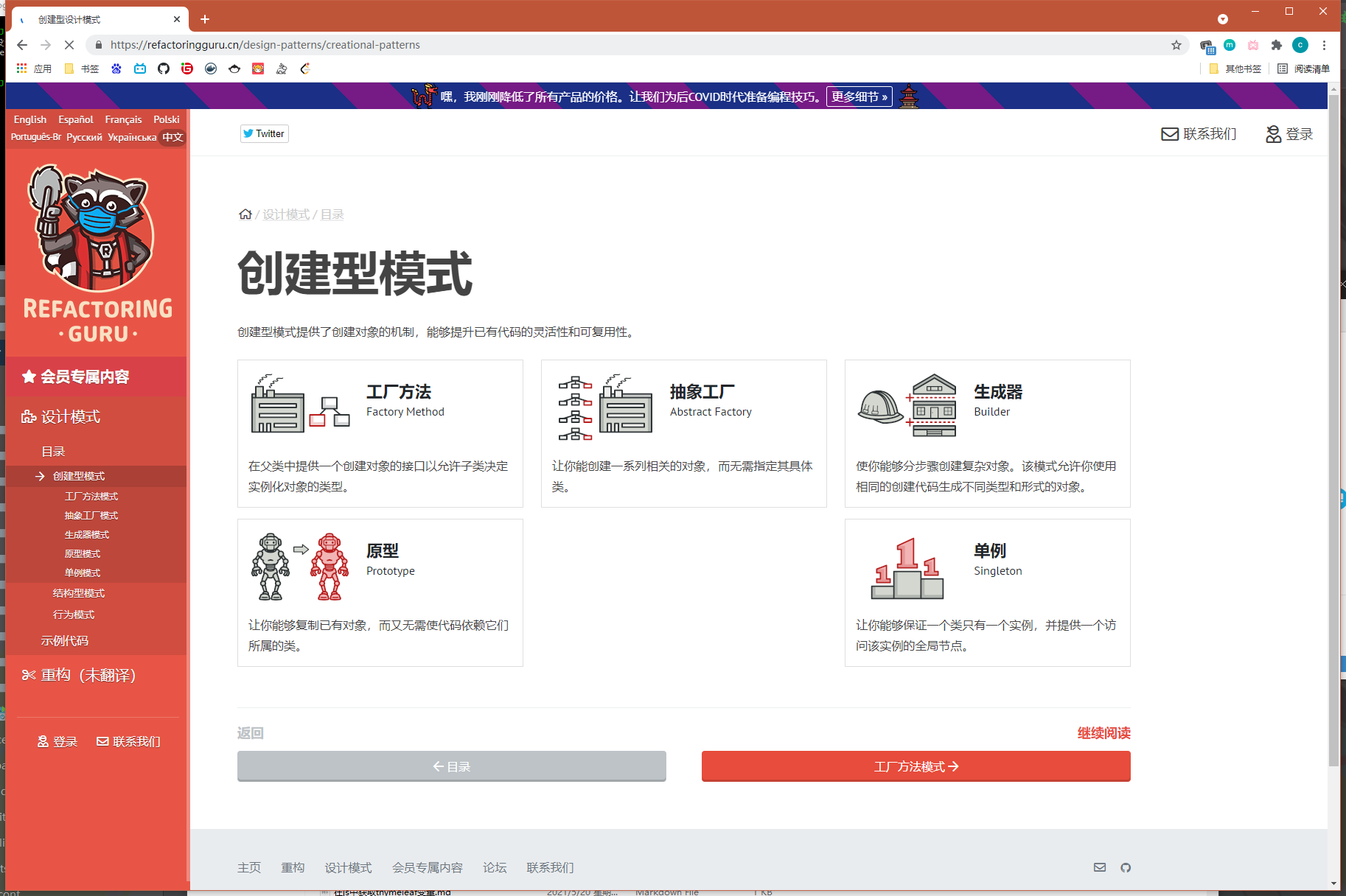Open the Singleton pattern card
Image resolution: width=1346 pixels, height=896 pixels.
987,592
